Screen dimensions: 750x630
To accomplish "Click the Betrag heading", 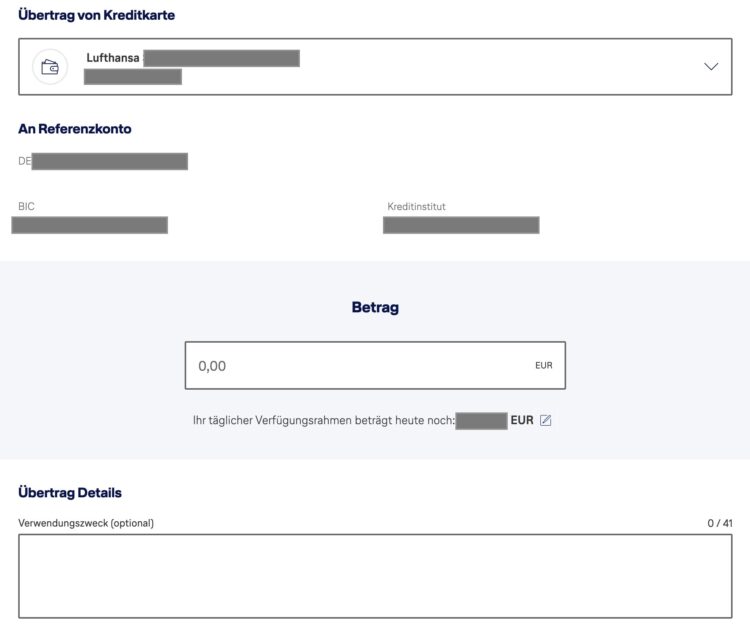I will (x=375, y=307).
